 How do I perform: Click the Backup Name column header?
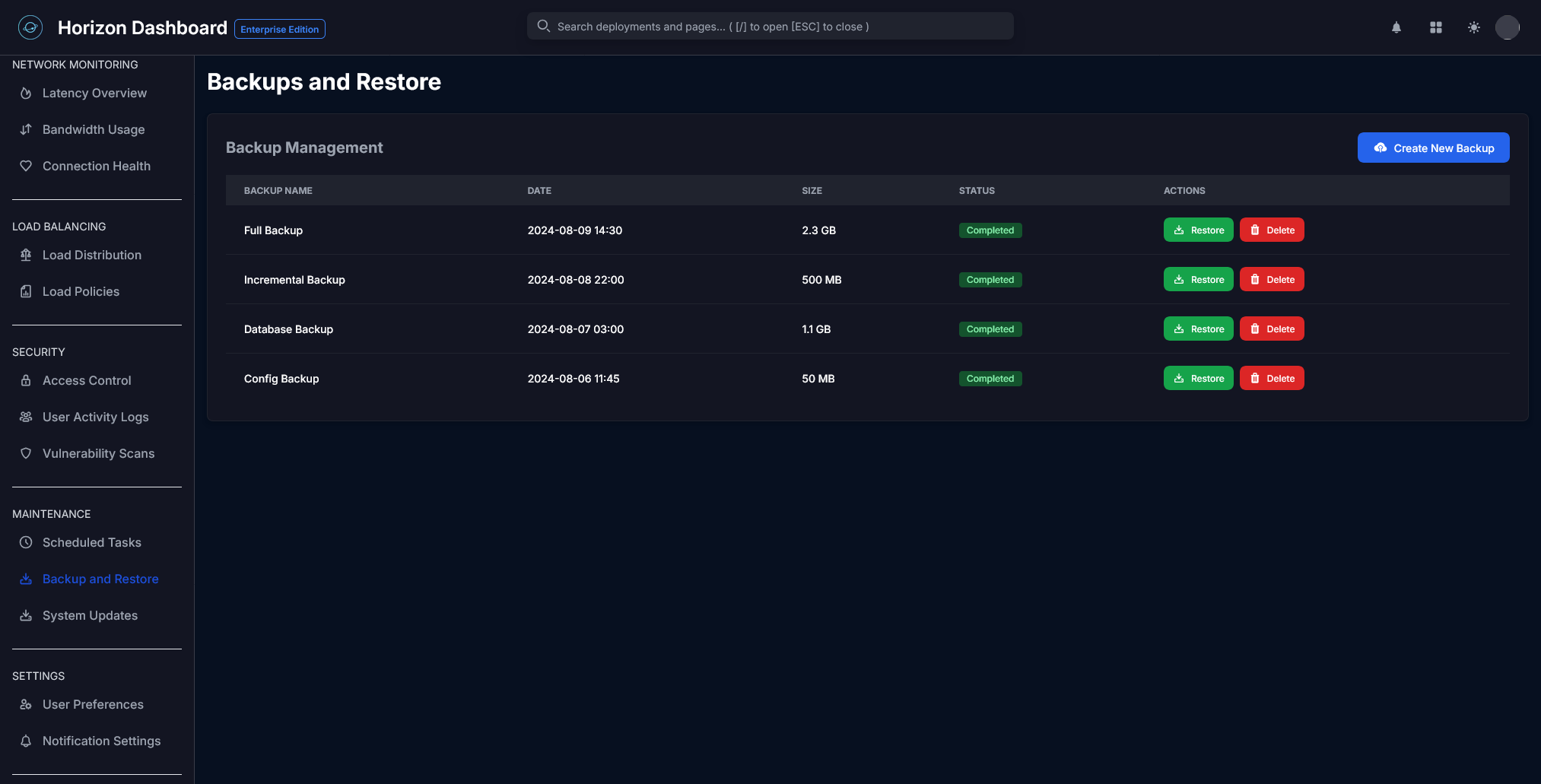click(278, 190)
